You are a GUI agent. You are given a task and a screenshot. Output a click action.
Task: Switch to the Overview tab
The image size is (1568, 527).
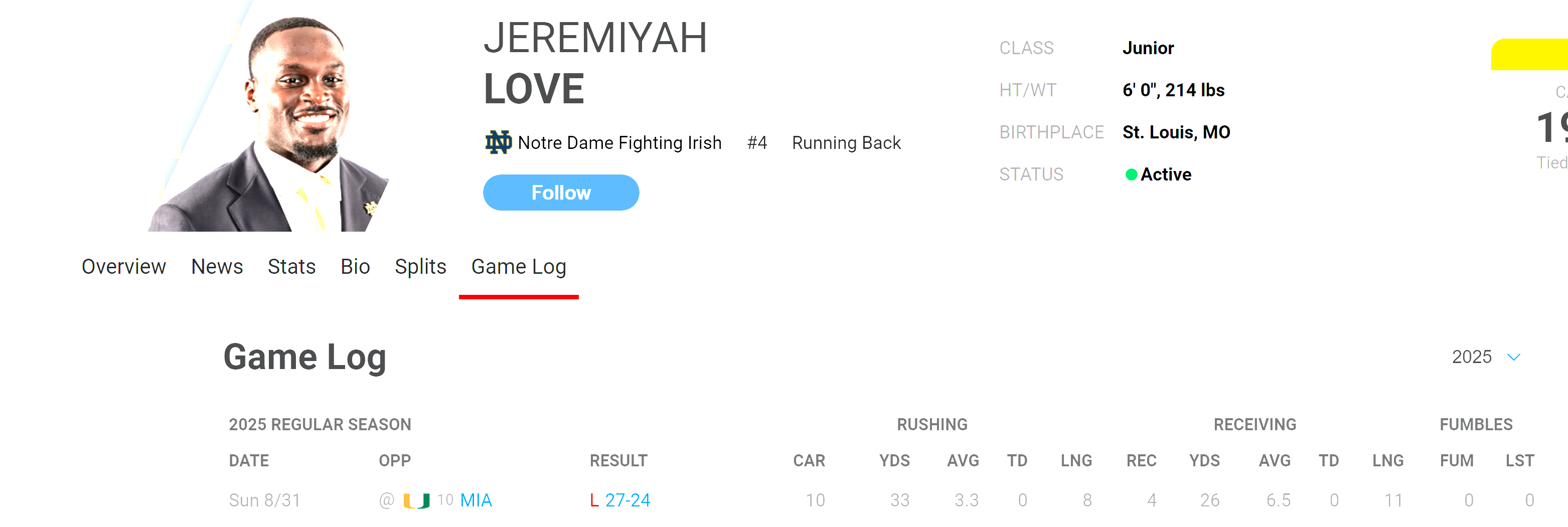(x=123, y=267)
